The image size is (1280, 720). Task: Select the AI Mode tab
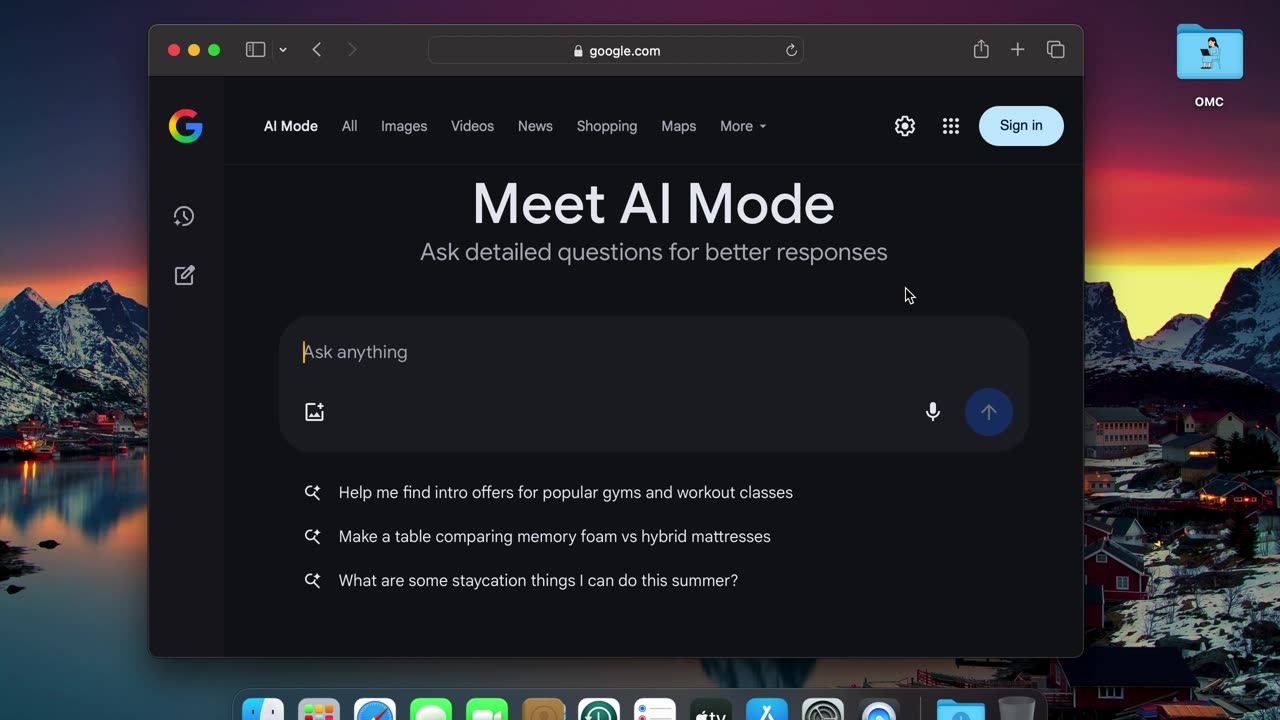[x=291, y=126]
